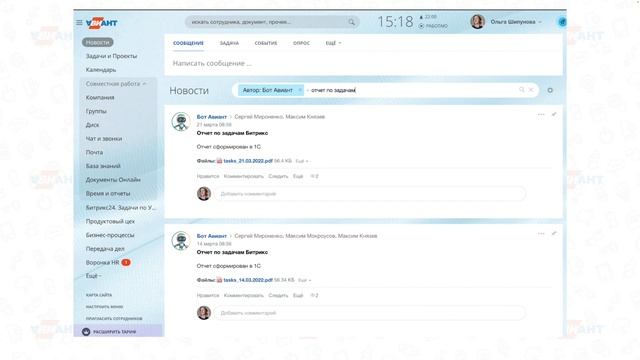Open Группы in sidebar

tap(96, 111)
